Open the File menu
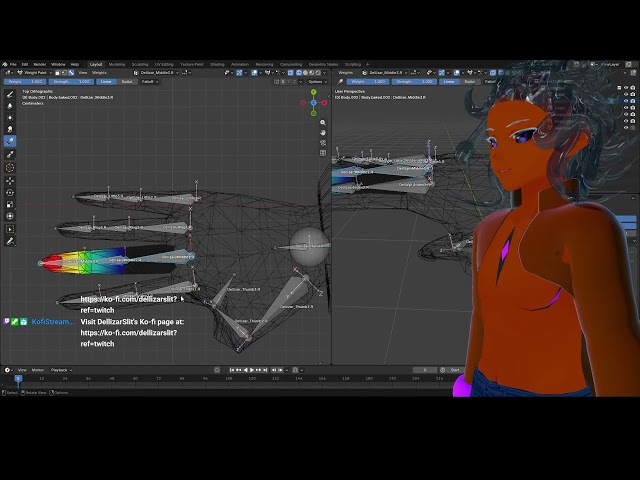The height and width of the screenshot is (480, 640). (x=13, y=64)
